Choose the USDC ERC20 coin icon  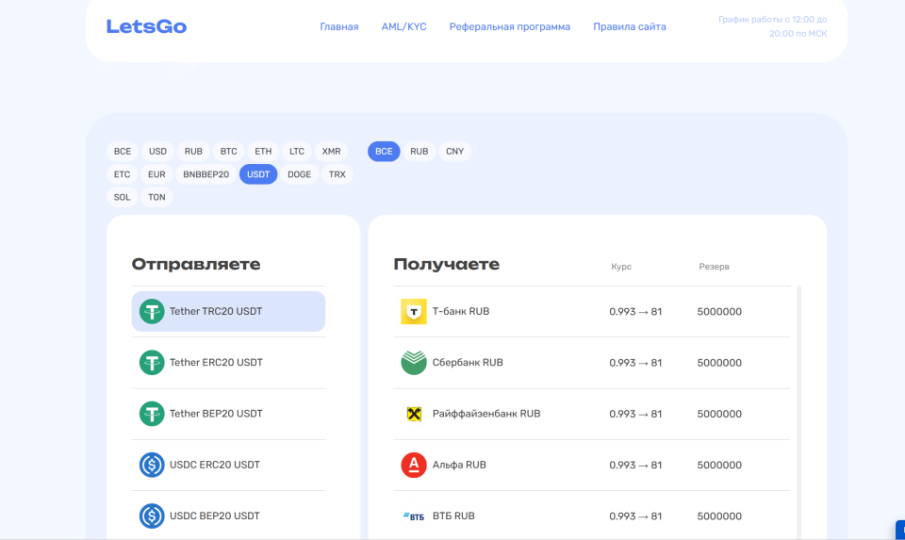click(152, 465)
